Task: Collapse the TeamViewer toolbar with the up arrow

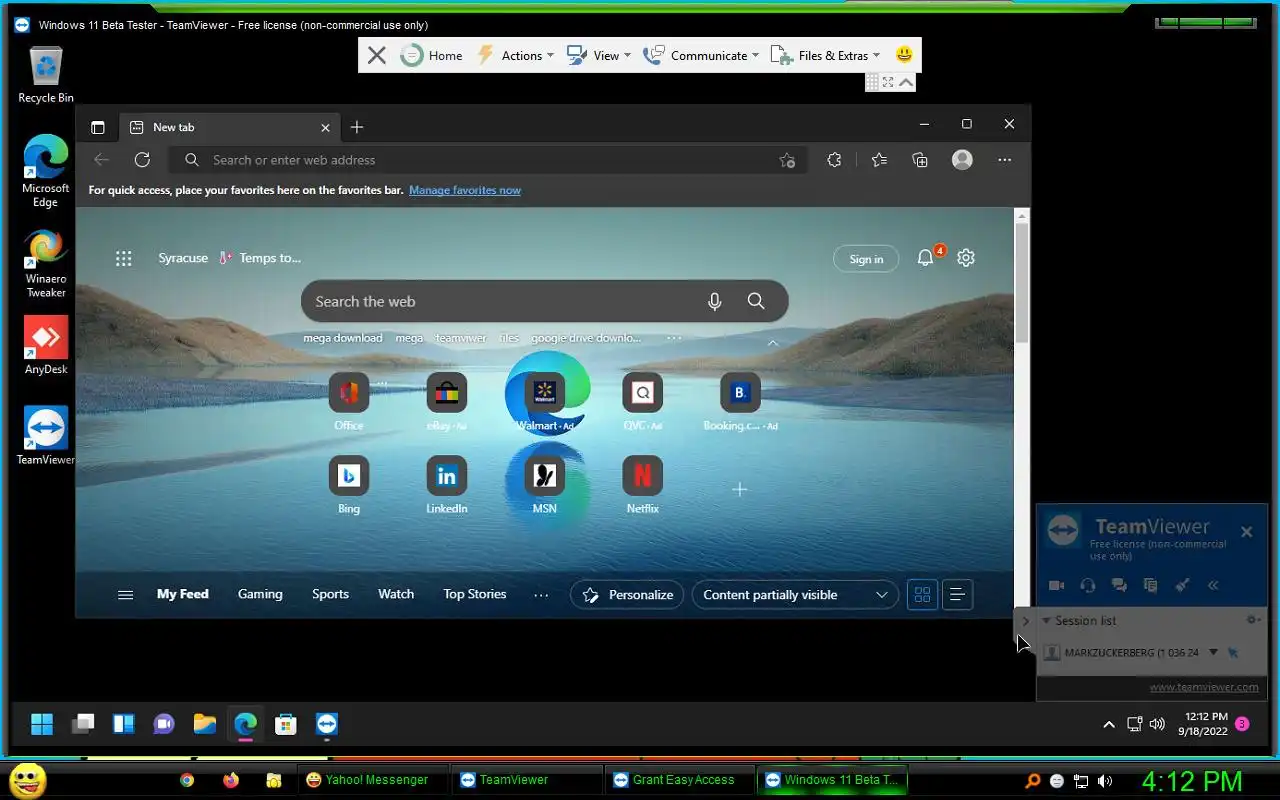Action: 906,82
